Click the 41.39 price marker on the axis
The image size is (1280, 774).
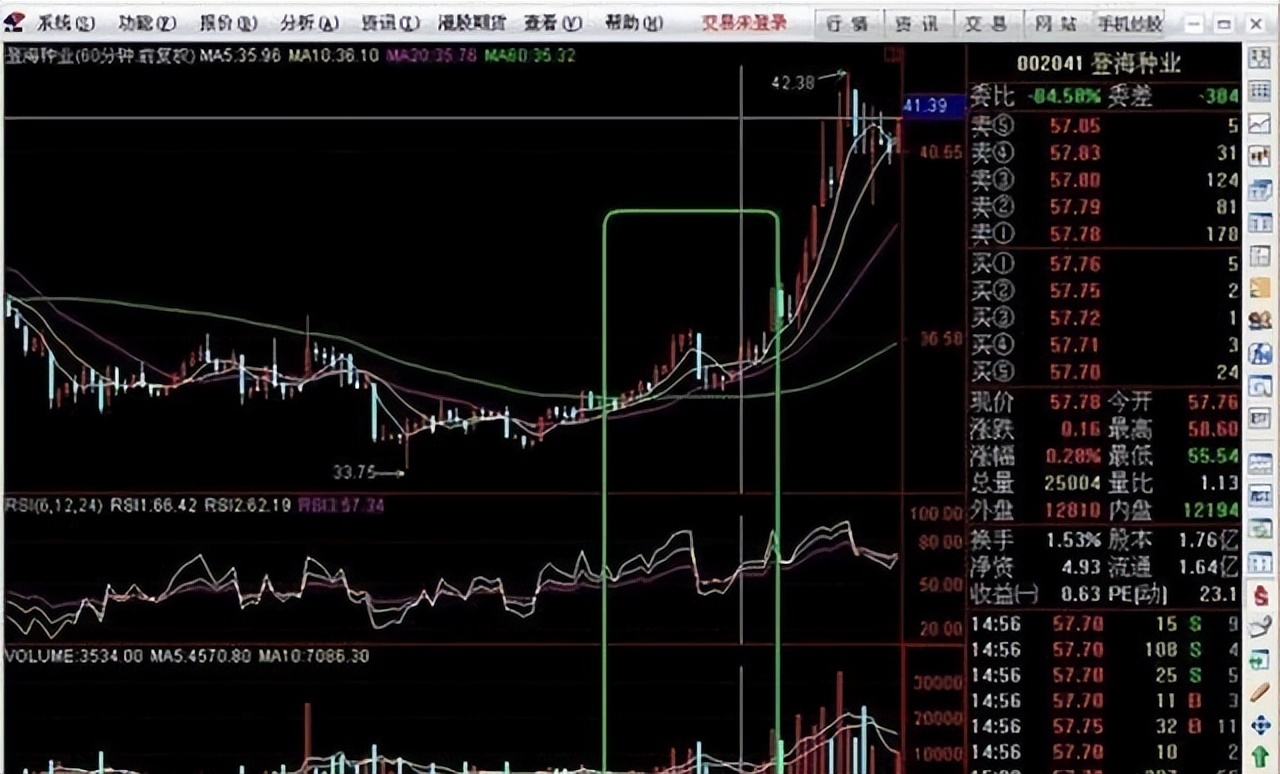[x=924, y=105]
